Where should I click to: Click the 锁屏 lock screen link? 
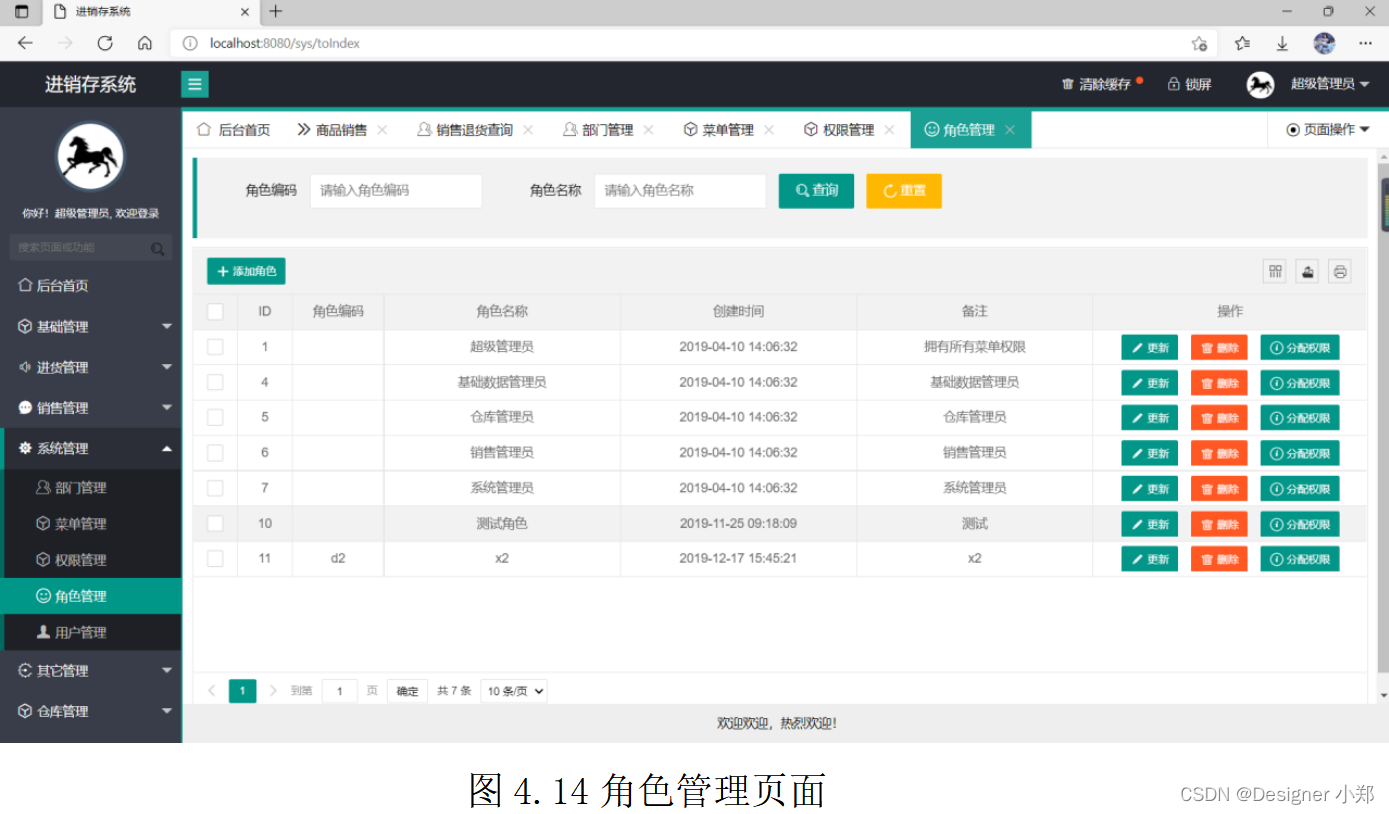[x=1190, y=85]
